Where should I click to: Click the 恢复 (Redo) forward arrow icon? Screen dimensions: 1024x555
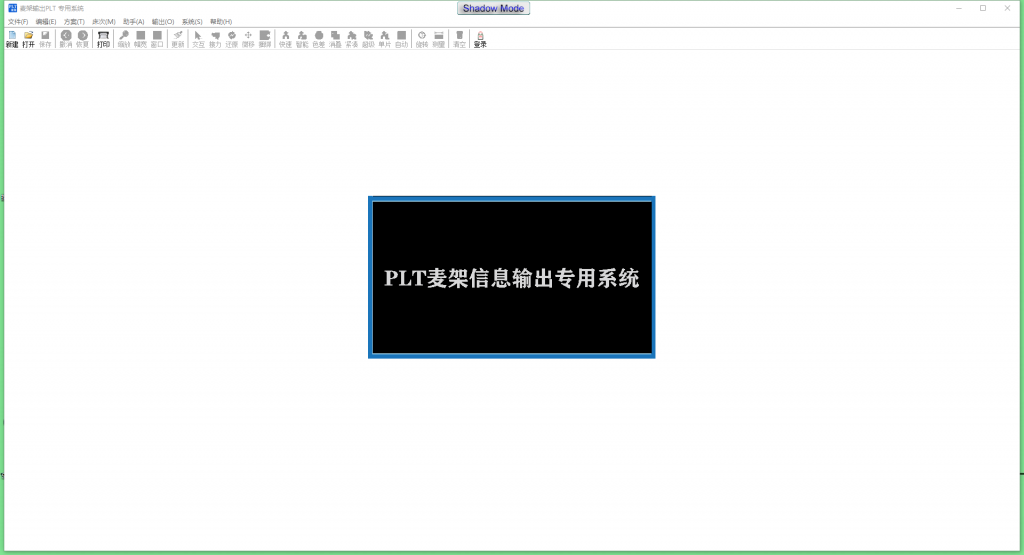83,38
